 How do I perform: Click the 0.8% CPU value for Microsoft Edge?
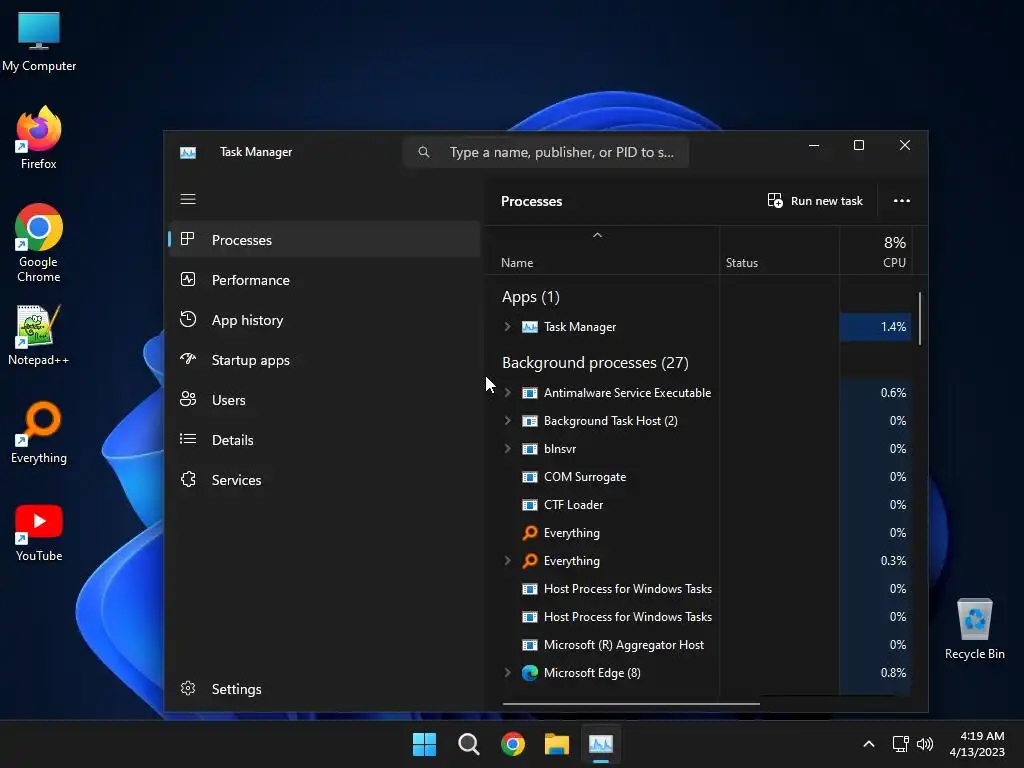coord(893,673)
